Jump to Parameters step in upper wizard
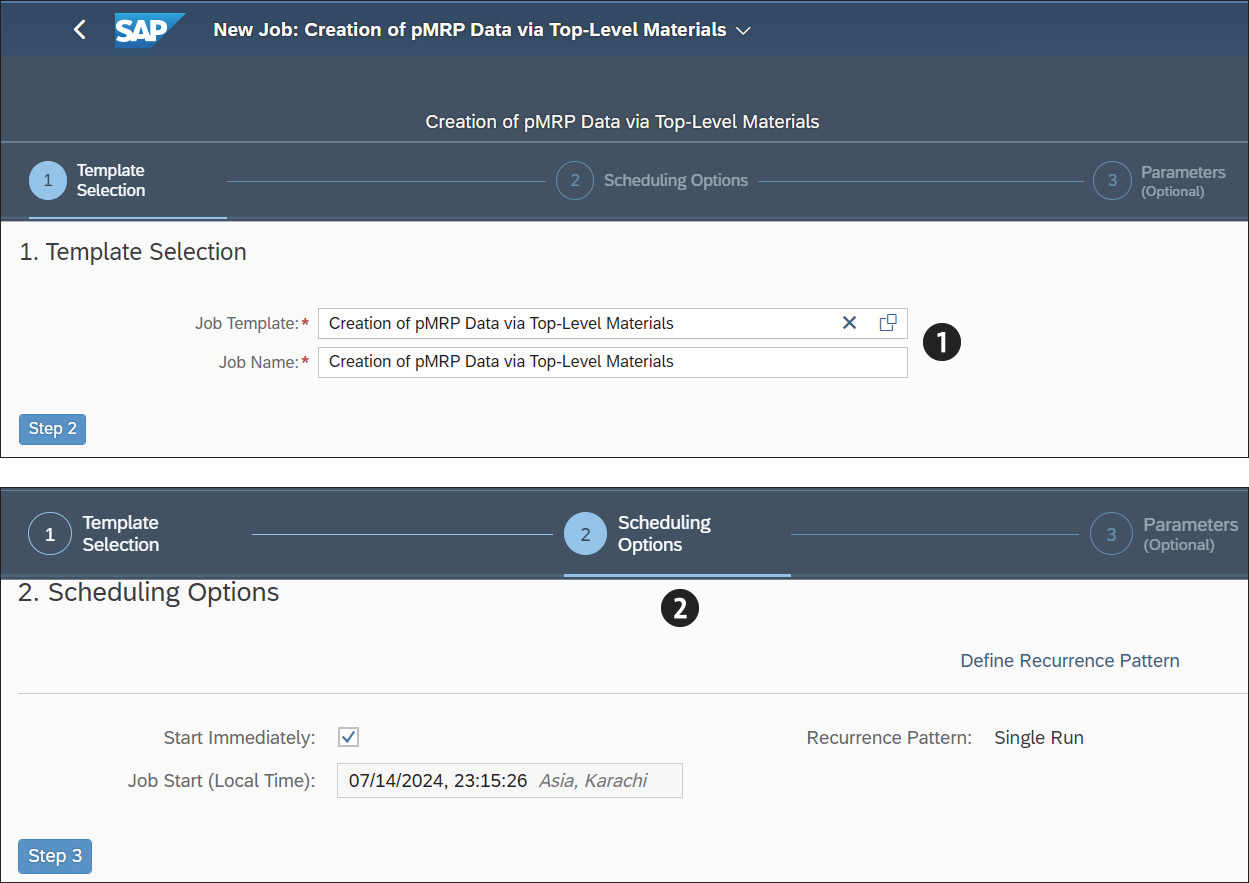 [1159, 181]
